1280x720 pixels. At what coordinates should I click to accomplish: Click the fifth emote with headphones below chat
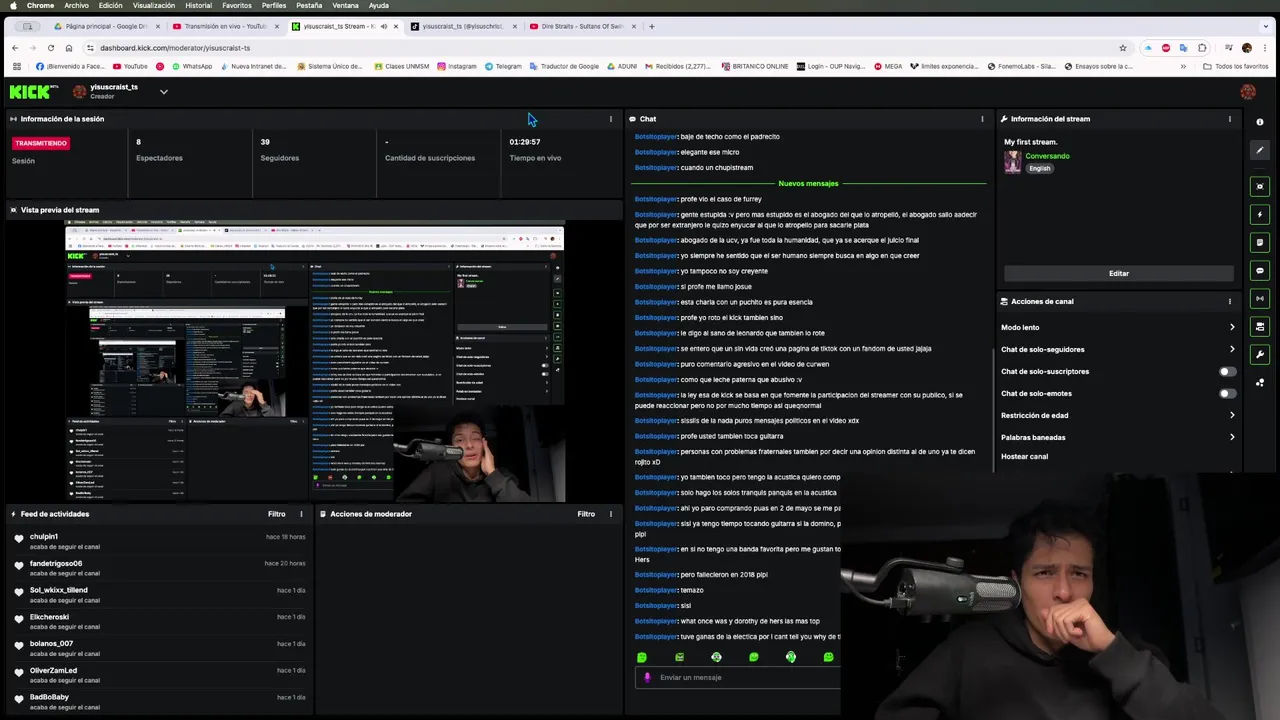791,657
